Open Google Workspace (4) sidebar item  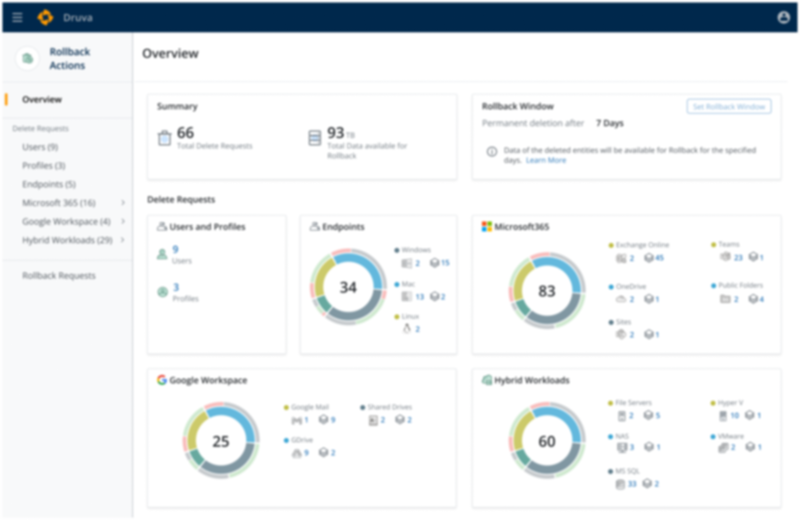pos(66,221)
